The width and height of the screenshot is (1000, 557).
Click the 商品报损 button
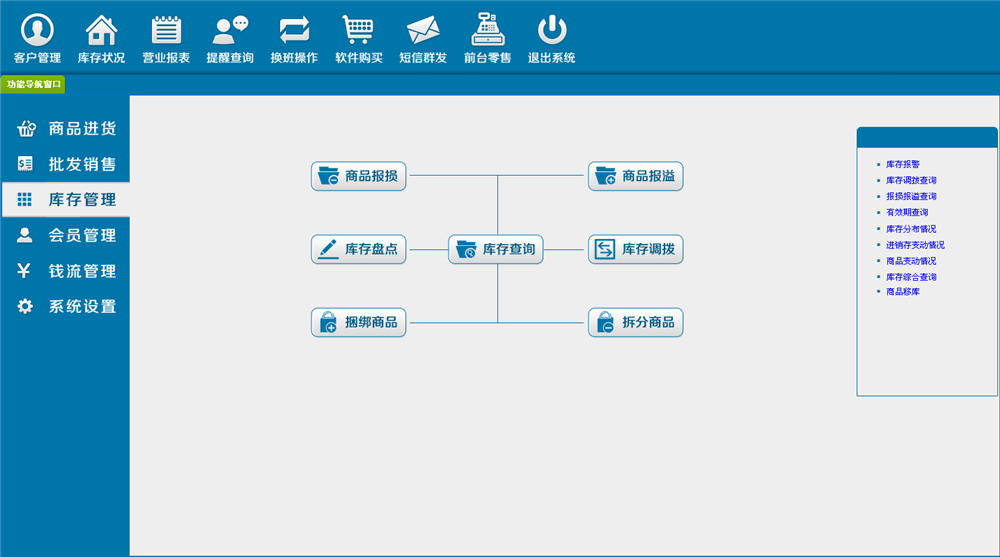coord(359,176)
